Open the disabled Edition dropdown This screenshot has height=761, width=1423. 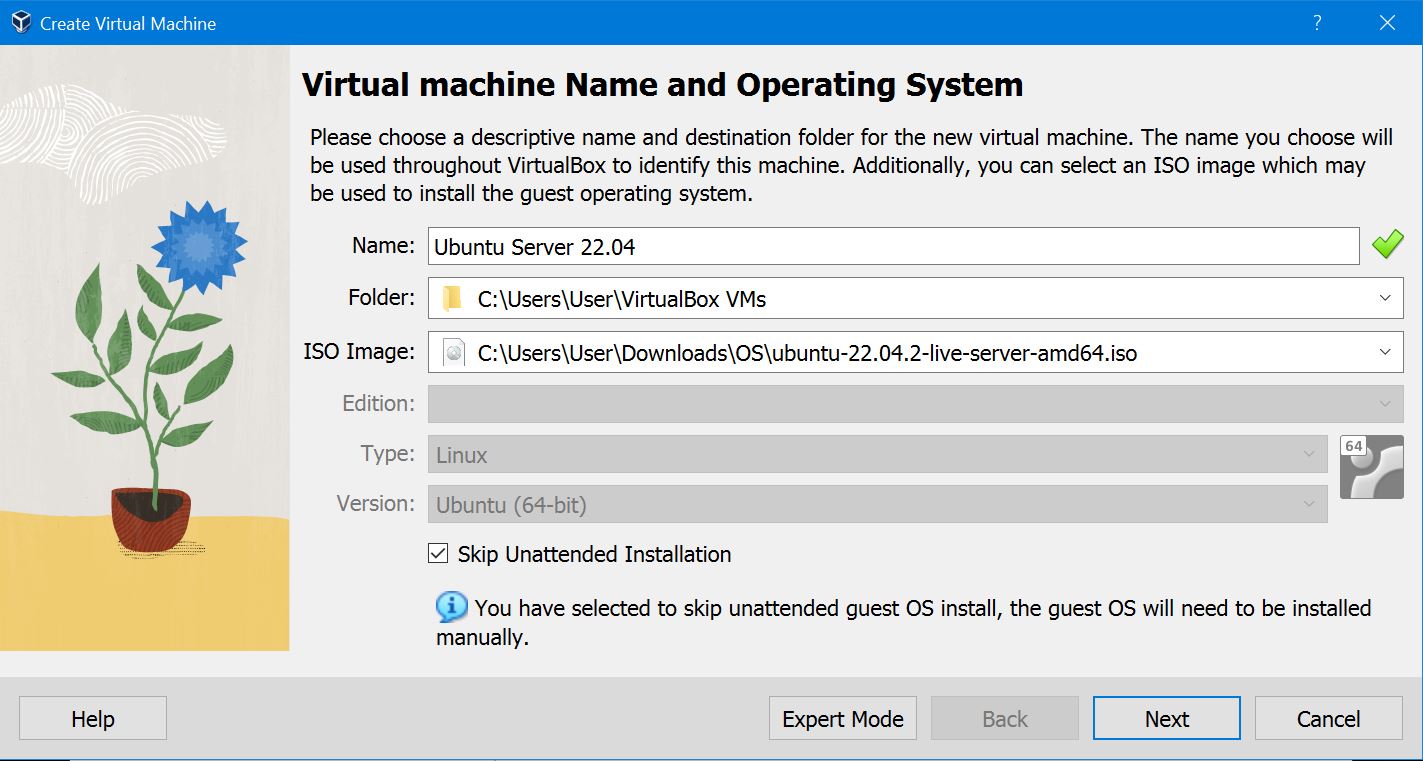click(x=916, y=404)
